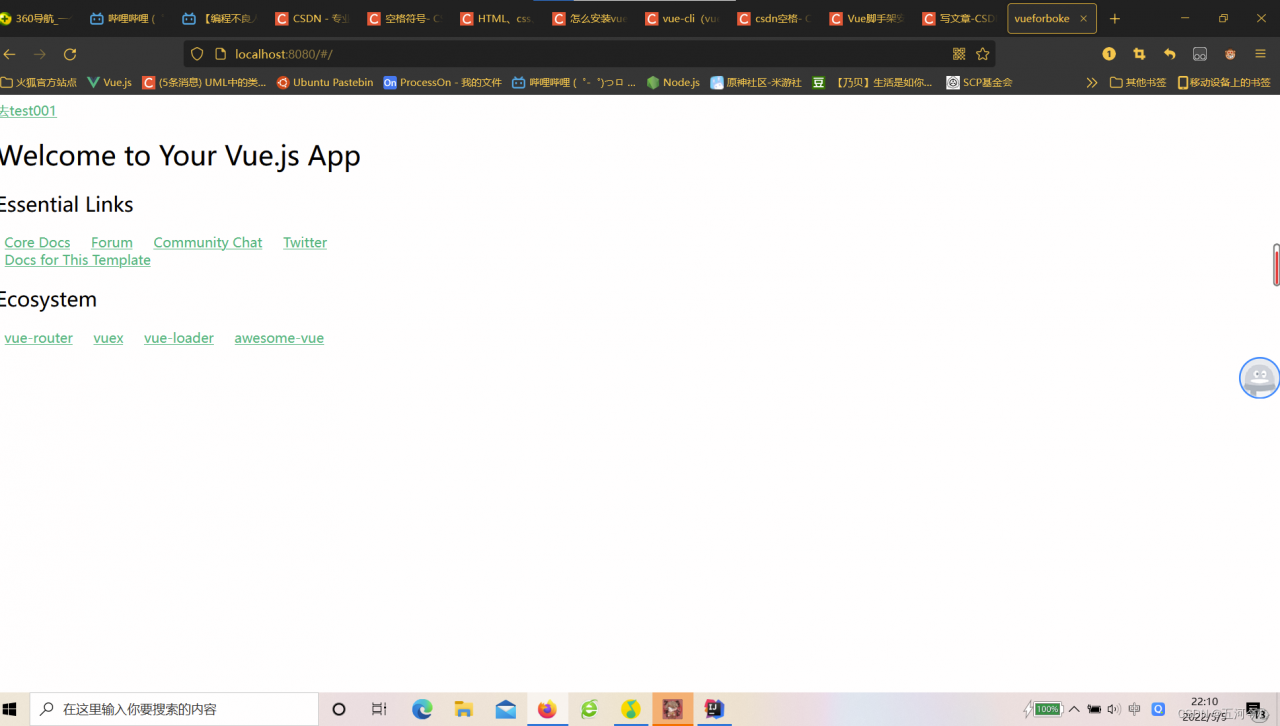The height and width of the screenshot is (726, 1280).
Task: Open the Community Chat link
Action: click(x=208, y=242)
